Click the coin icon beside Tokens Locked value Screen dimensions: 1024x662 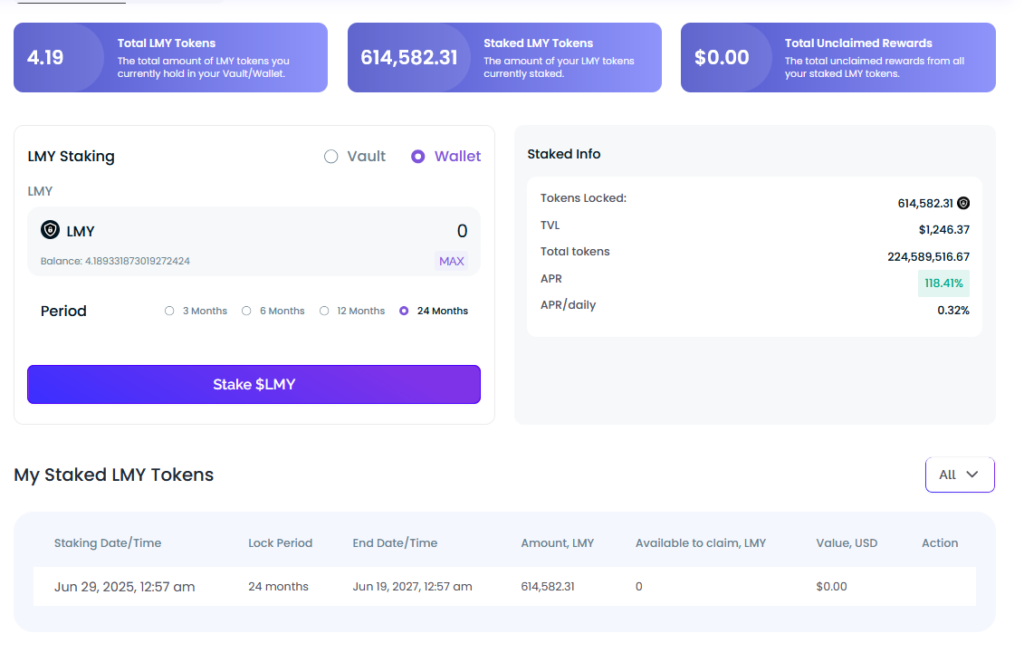point(963,203)
